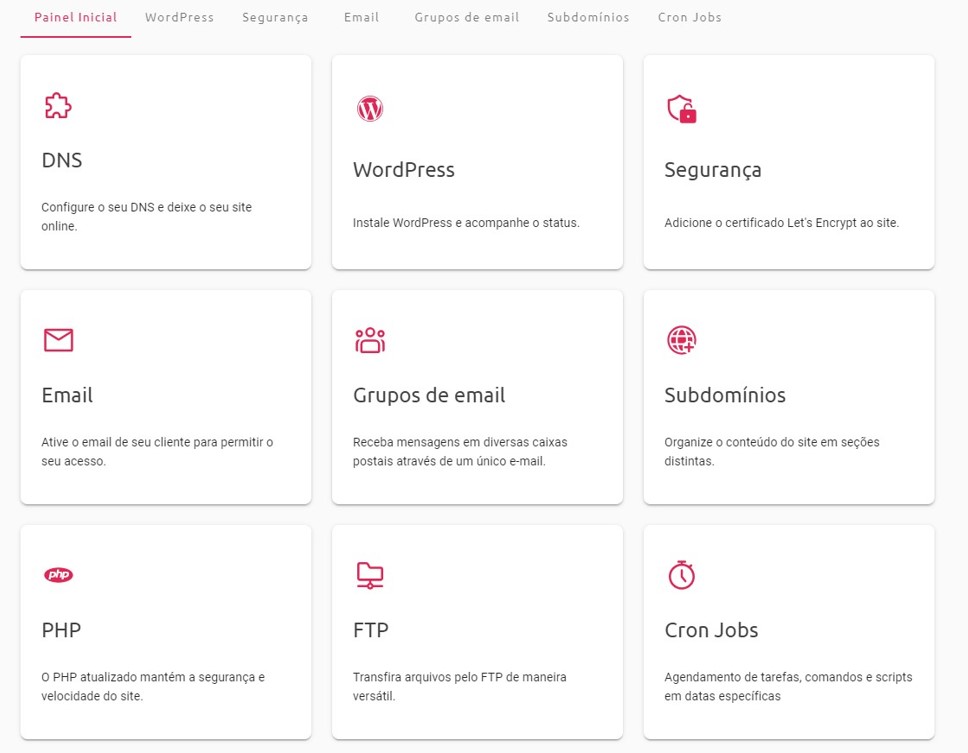Click text 'Receba mensagens em diversas caixas postais'
This screenshot has height=753, width=968.
point(460,451)
